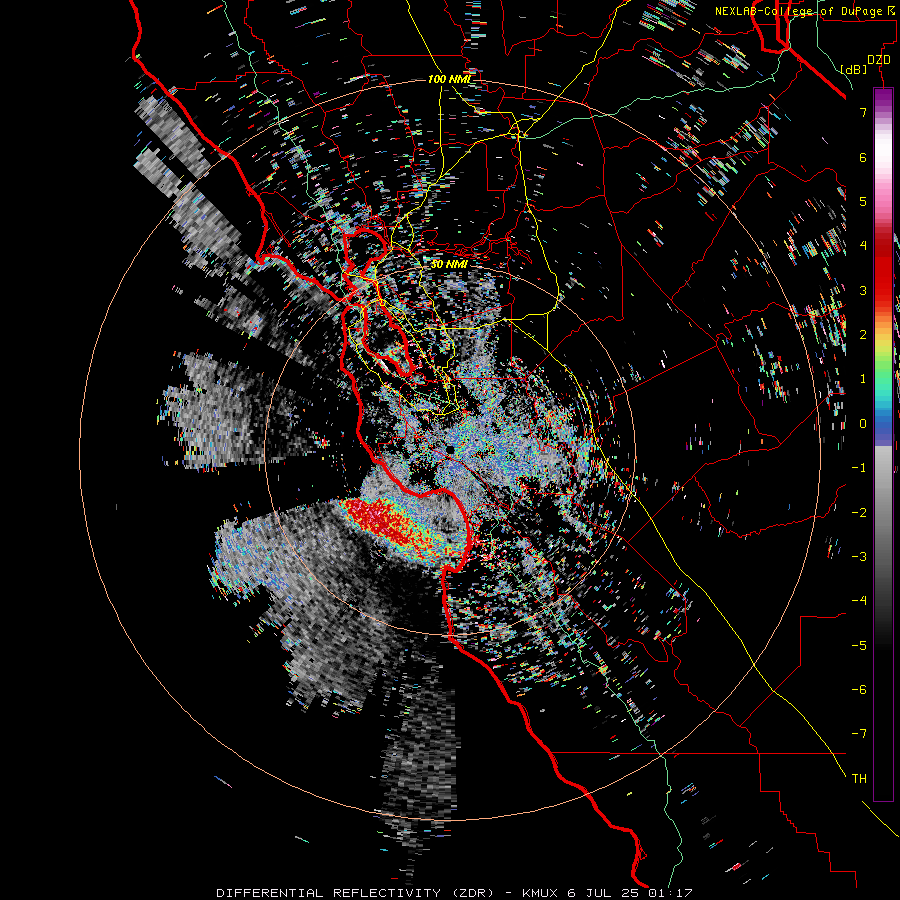Click the TH threshold label on scale
This screenshot has width=900, height=900.
(x=859, y=779)
